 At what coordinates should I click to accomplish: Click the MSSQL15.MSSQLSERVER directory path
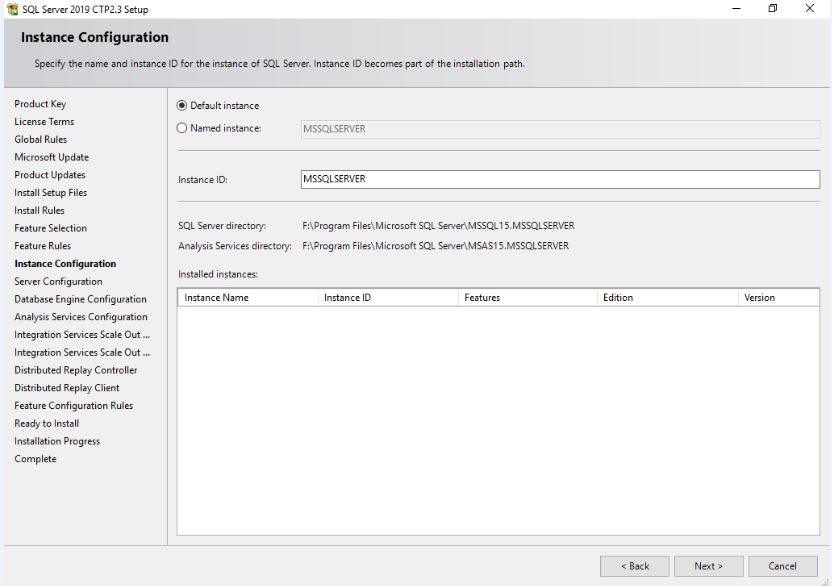click(x=438, y=226)
